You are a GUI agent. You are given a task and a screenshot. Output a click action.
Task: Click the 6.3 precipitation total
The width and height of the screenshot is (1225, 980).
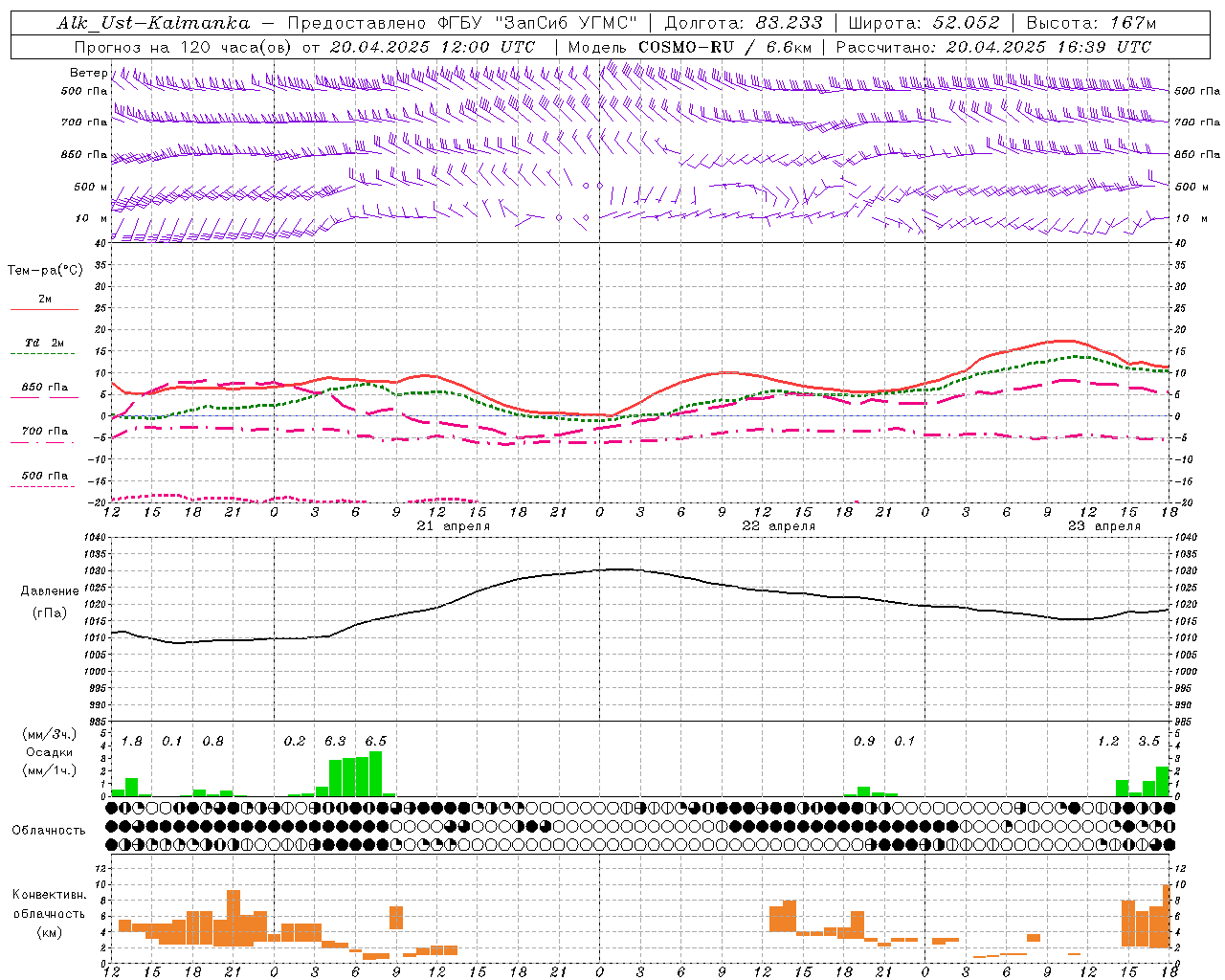(335, 742)
